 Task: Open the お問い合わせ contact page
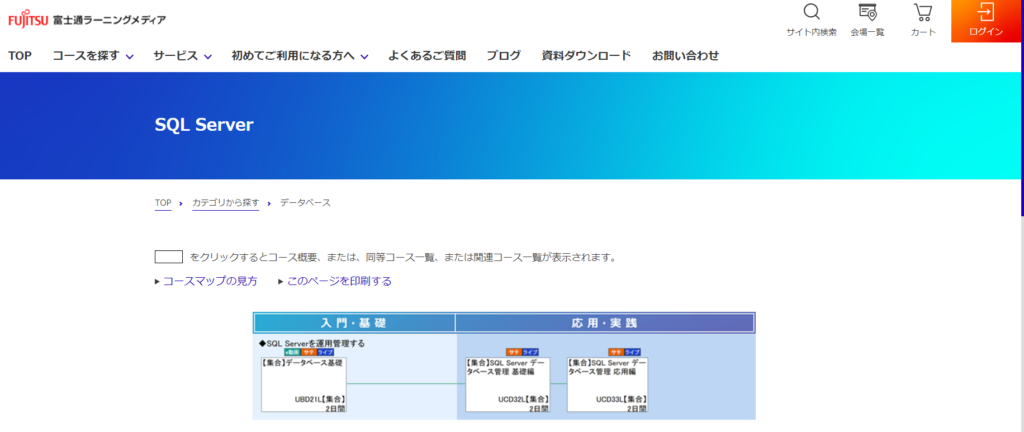[x=685, y=56]
